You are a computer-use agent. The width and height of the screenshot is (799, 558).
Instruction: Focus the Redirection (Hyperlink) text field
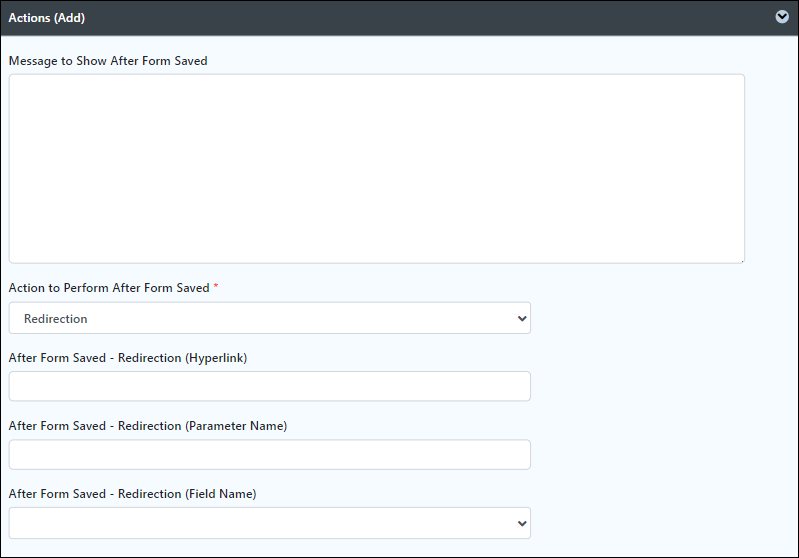[x=270, y=386]
